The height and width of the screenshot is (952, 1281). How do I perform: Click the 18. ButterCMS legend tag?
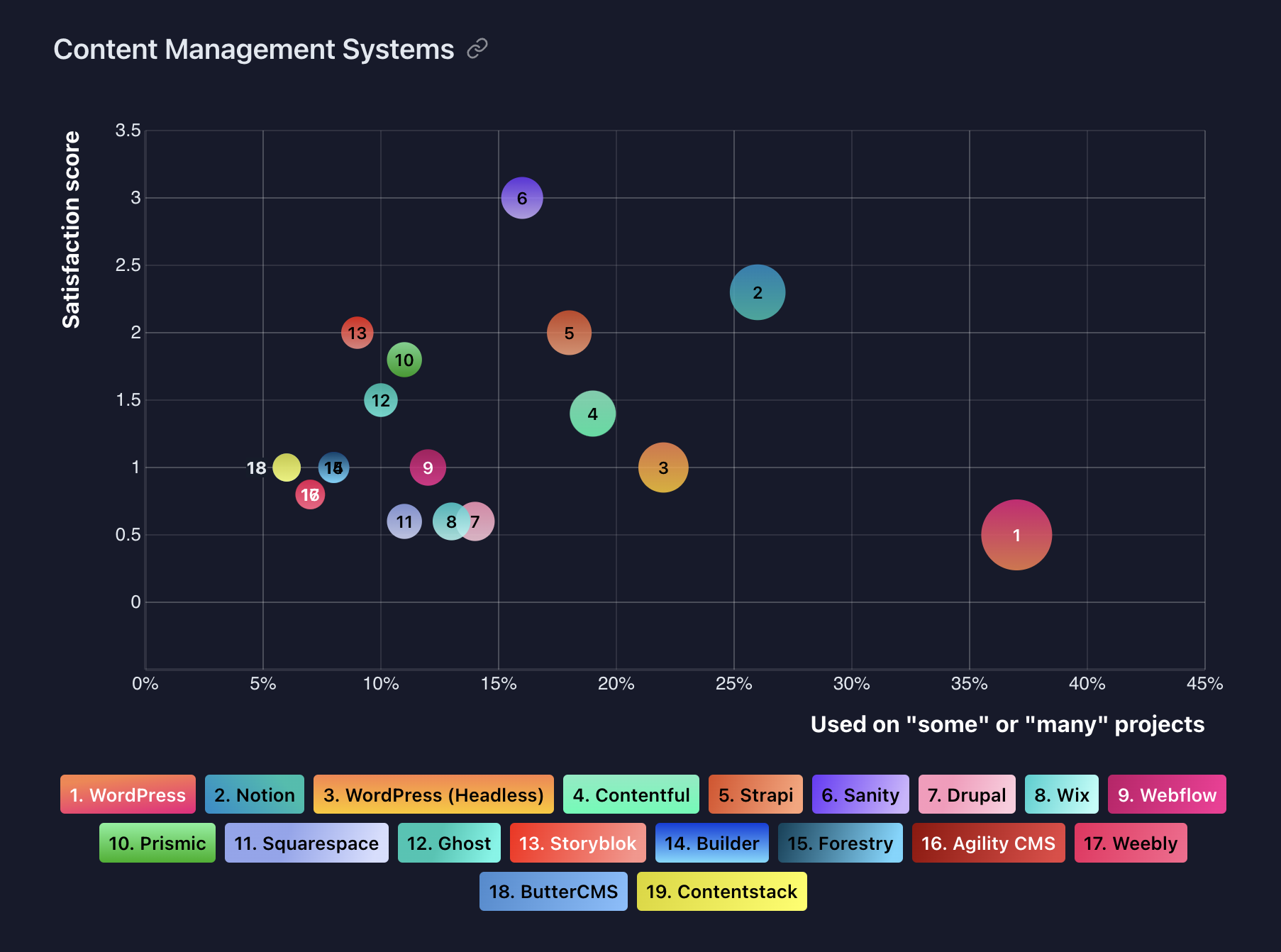click(553, 891)
